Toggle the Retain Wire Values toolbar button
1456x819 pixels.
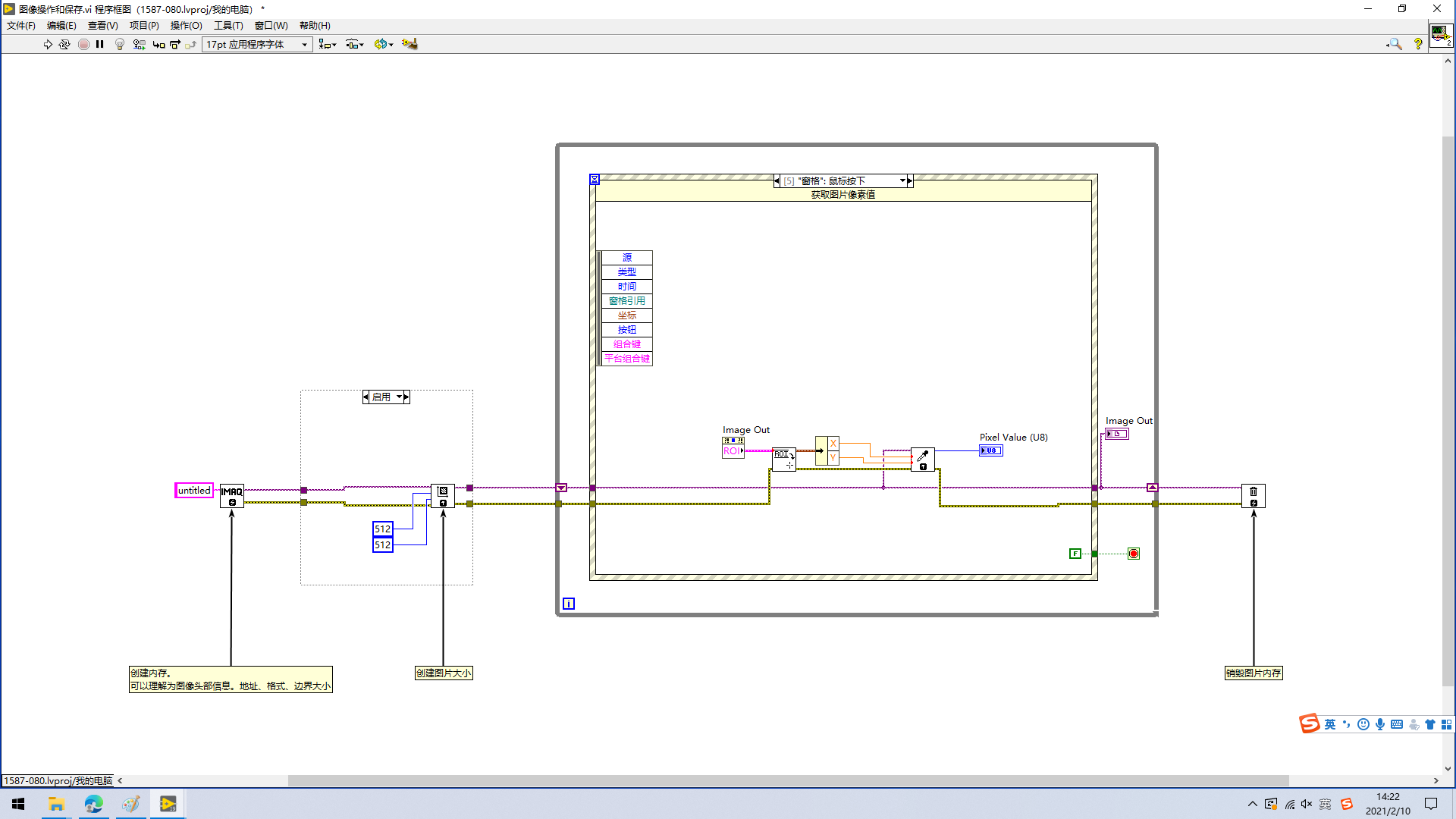click(x=139, y=44)
